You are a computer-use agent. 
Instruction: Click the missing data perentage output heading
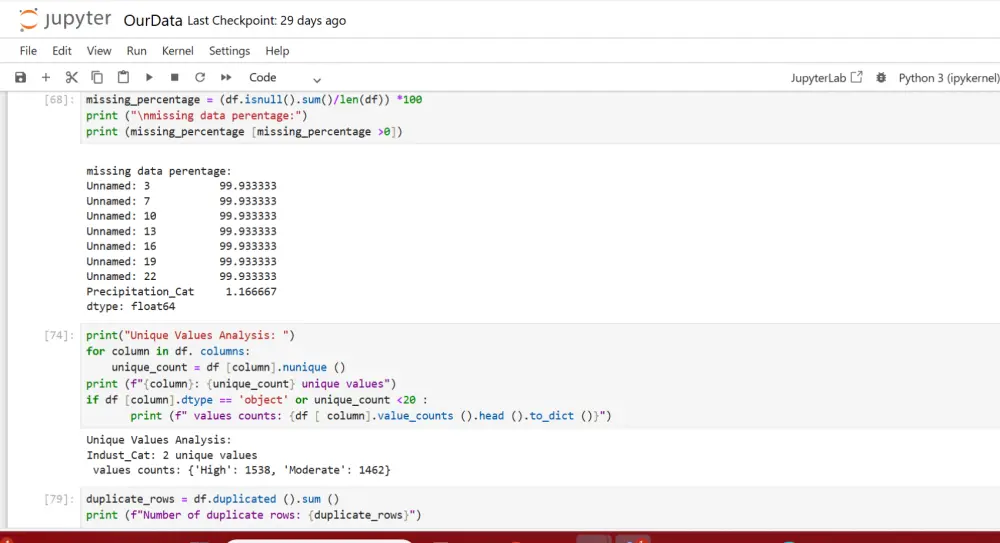pyautogui.click(x=159, y=171)
